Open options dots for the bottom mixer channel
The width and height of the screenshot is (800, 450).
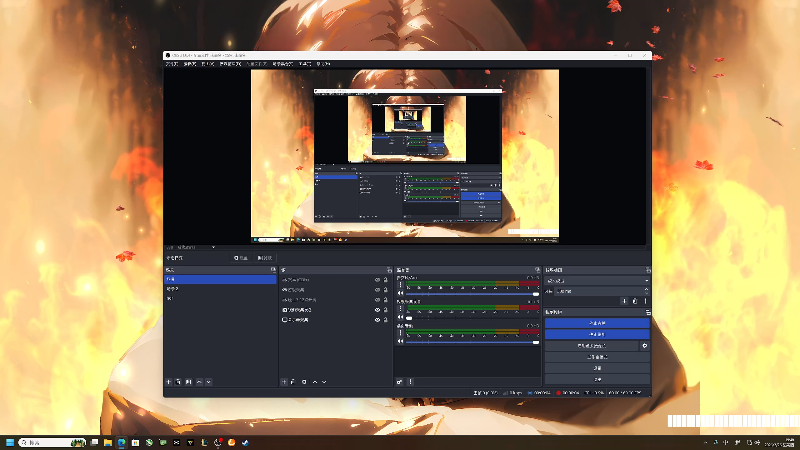pyautogui.click(x=401, y=333)
